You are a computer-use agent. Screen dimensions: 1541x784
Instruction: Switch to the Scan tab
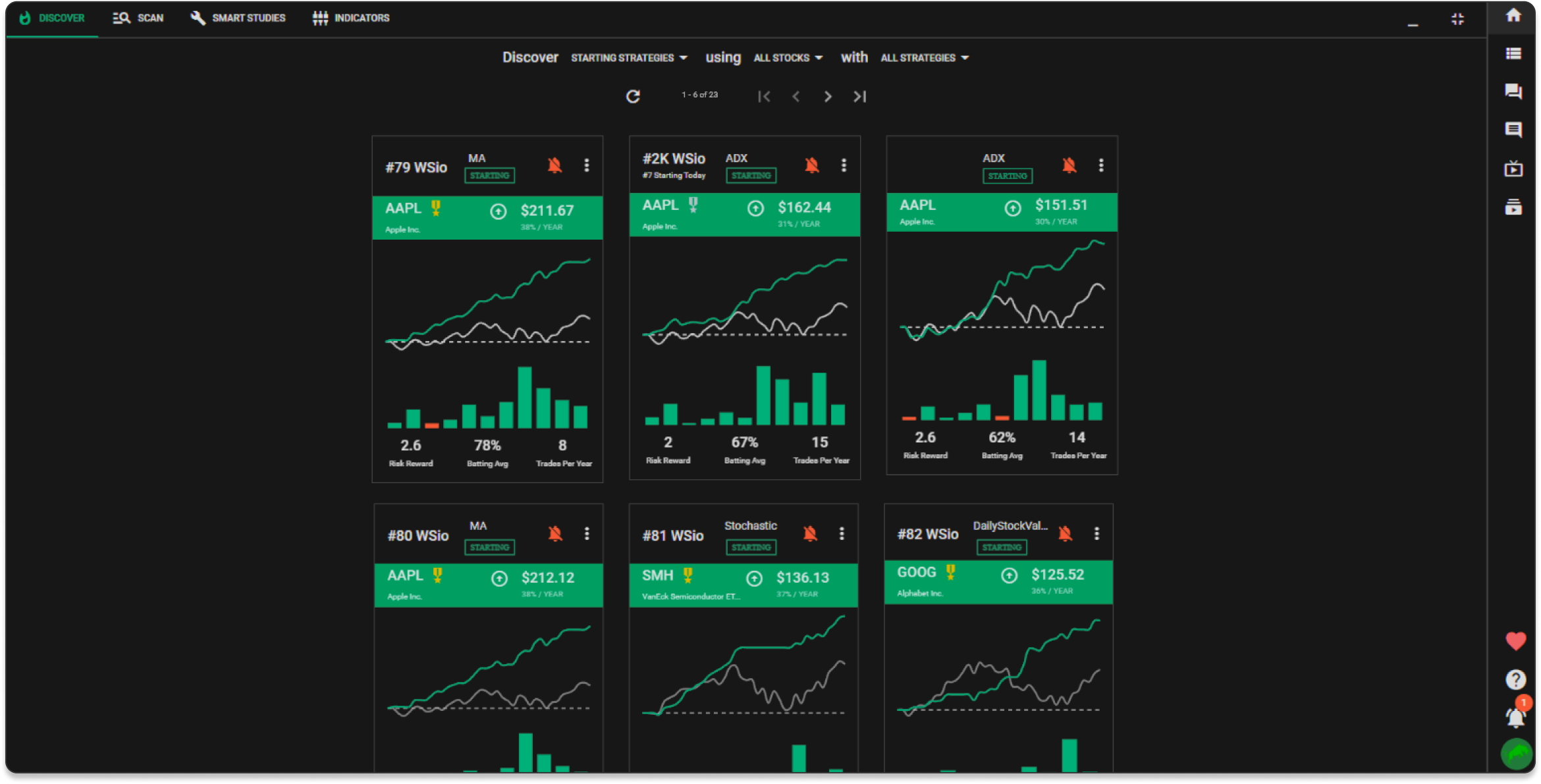click(138, 18)
